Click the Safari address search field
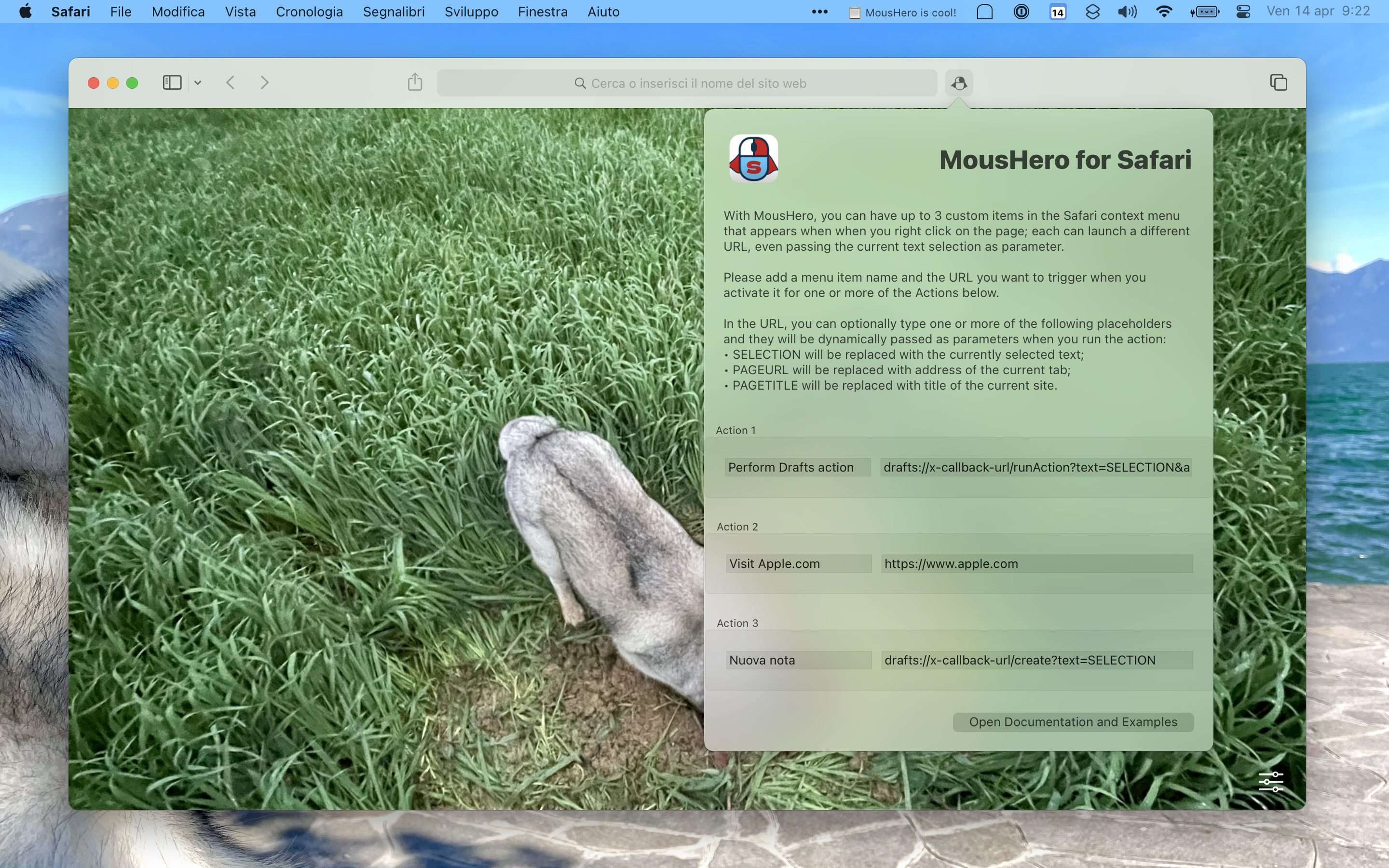The image size is (1389, 868). pos(687,83)
